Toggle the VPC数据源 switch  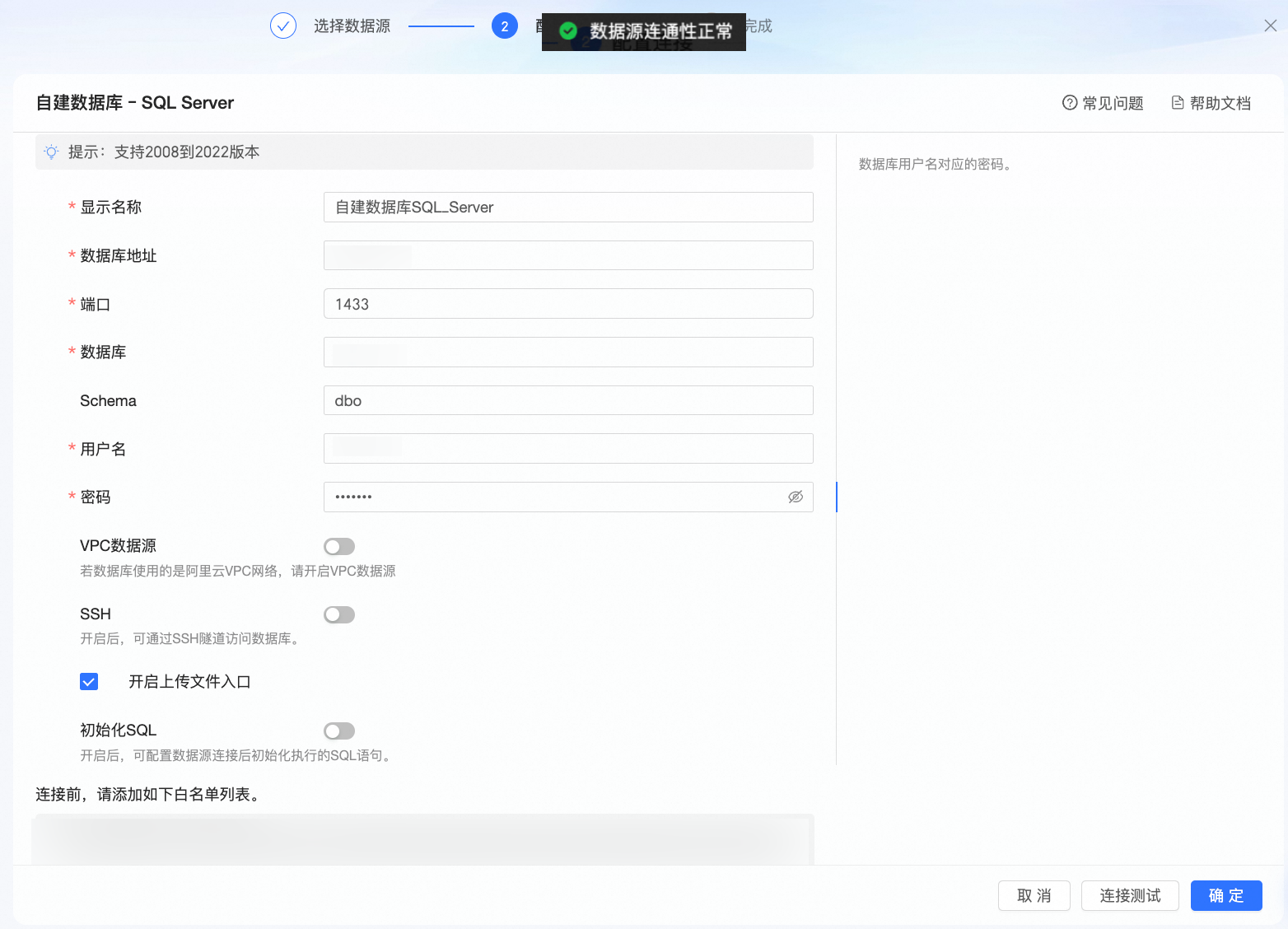click(x=339, y=546)
